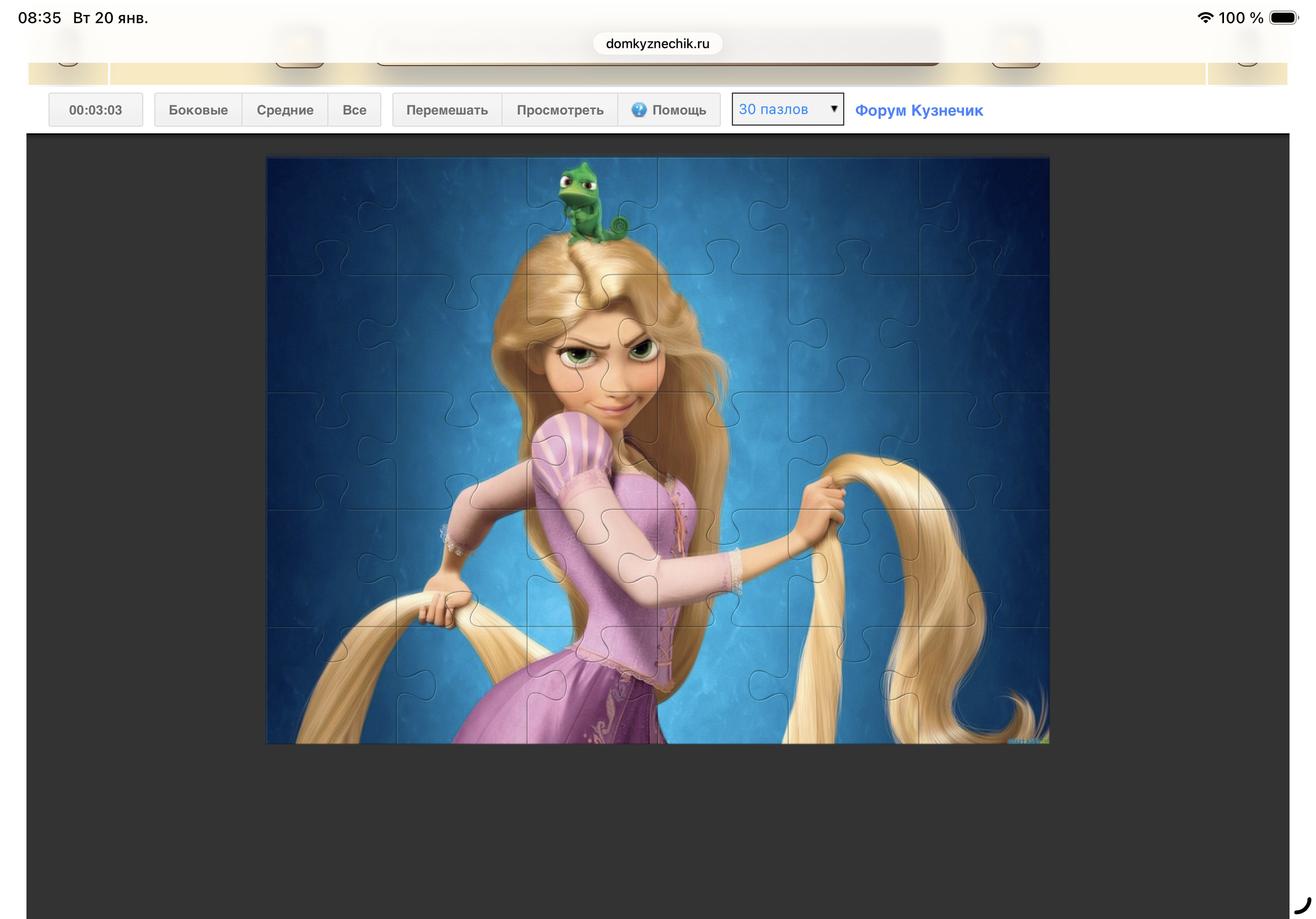Click the blue question mark Help icon
This screenshot has height=919, width=1316.
tap(639, 110)
